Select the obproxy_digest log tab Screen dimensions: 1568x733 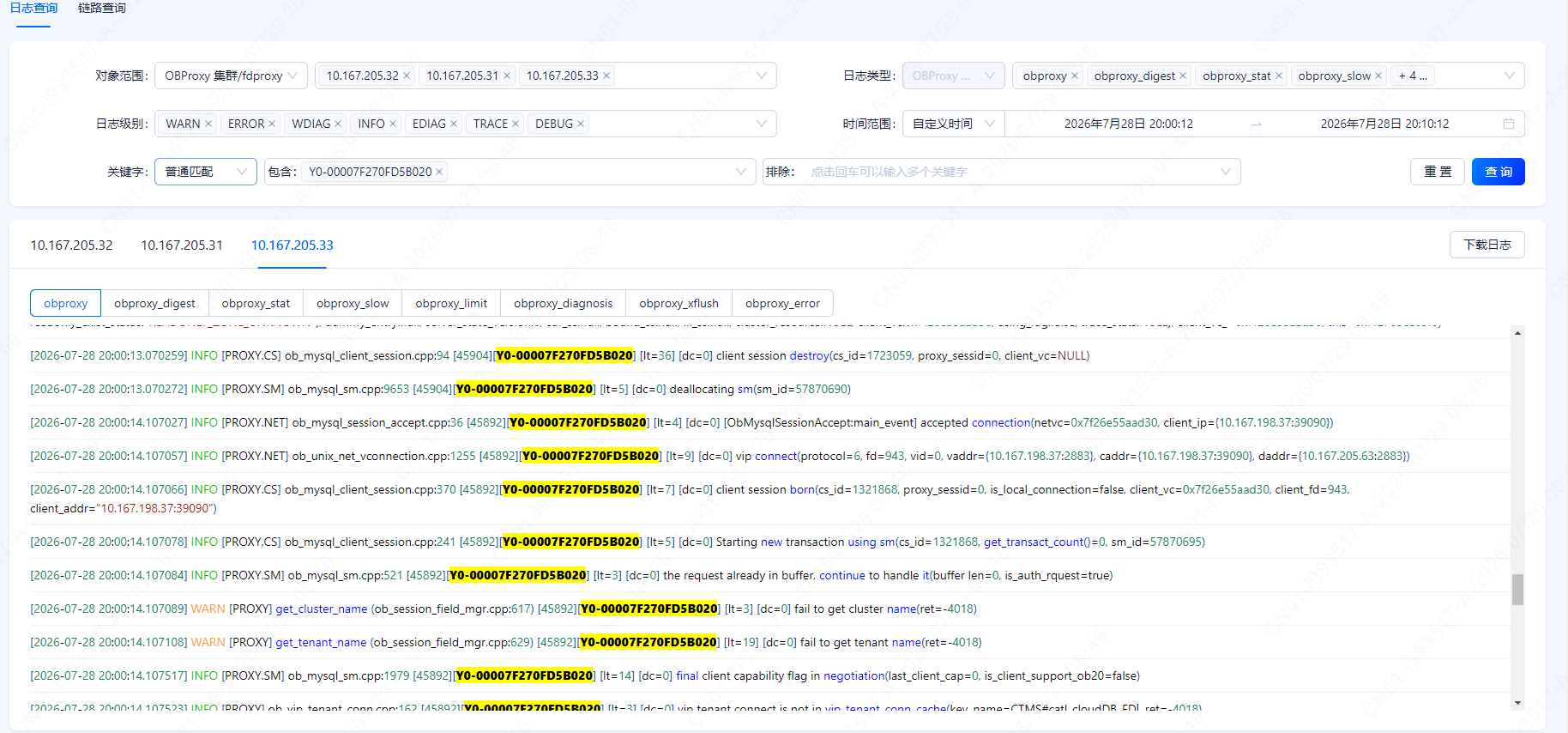point(154,303)
